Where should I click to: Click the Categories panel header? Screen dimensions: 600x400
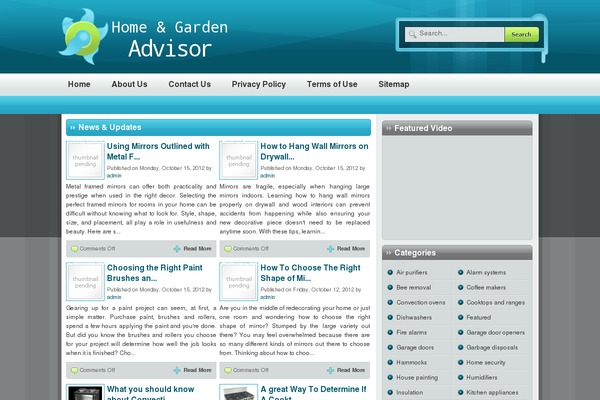coord(457,253)
